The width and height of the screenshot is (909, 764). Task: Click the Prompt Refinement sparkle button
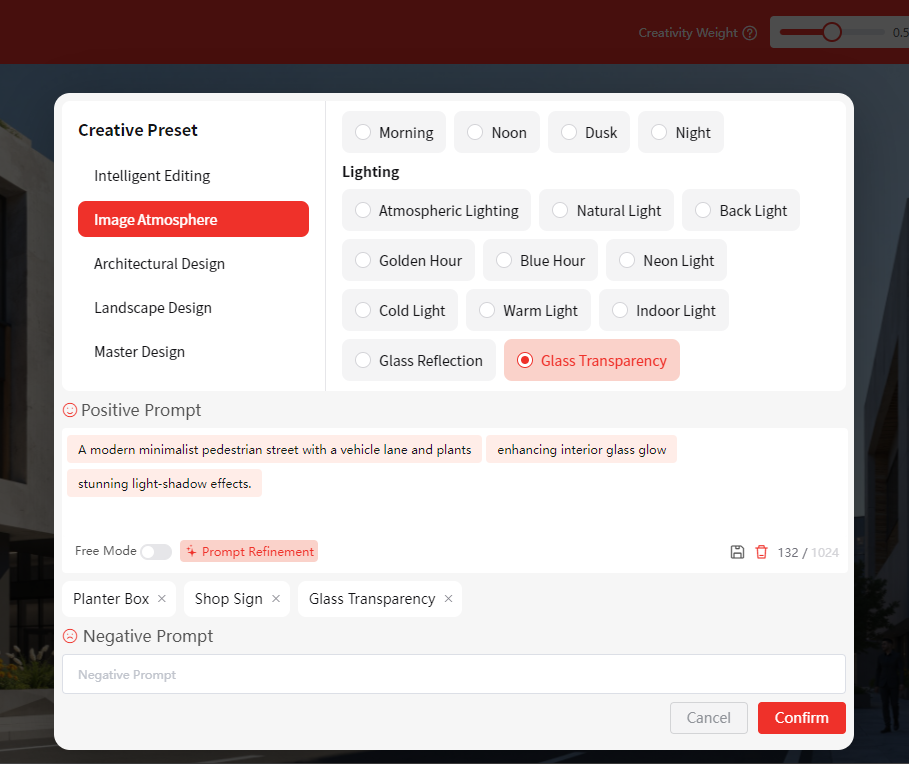coord(249,551)
